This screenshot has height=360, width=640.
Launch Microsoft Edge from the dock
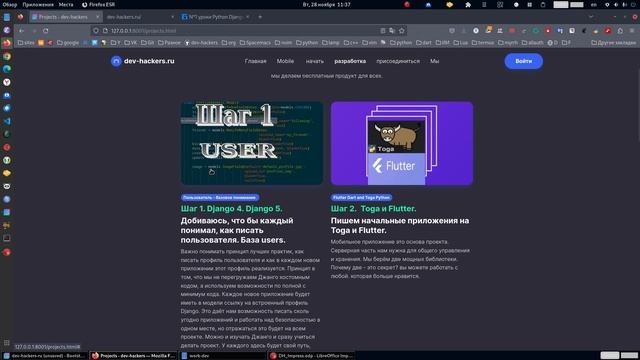(x=7, y=69)
